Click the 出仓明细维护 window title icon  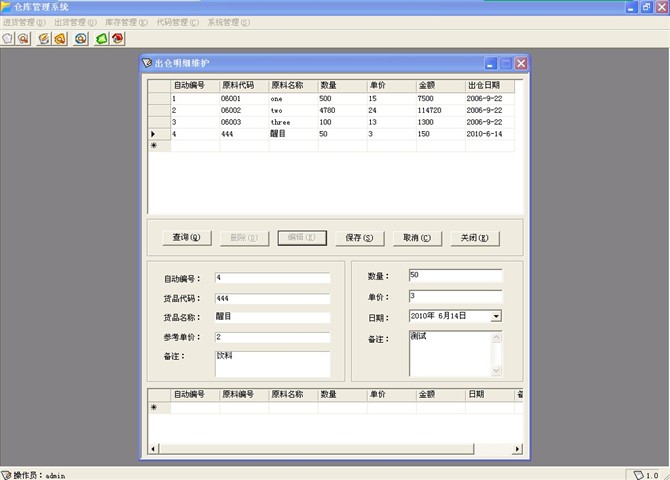tap(147, 63)
